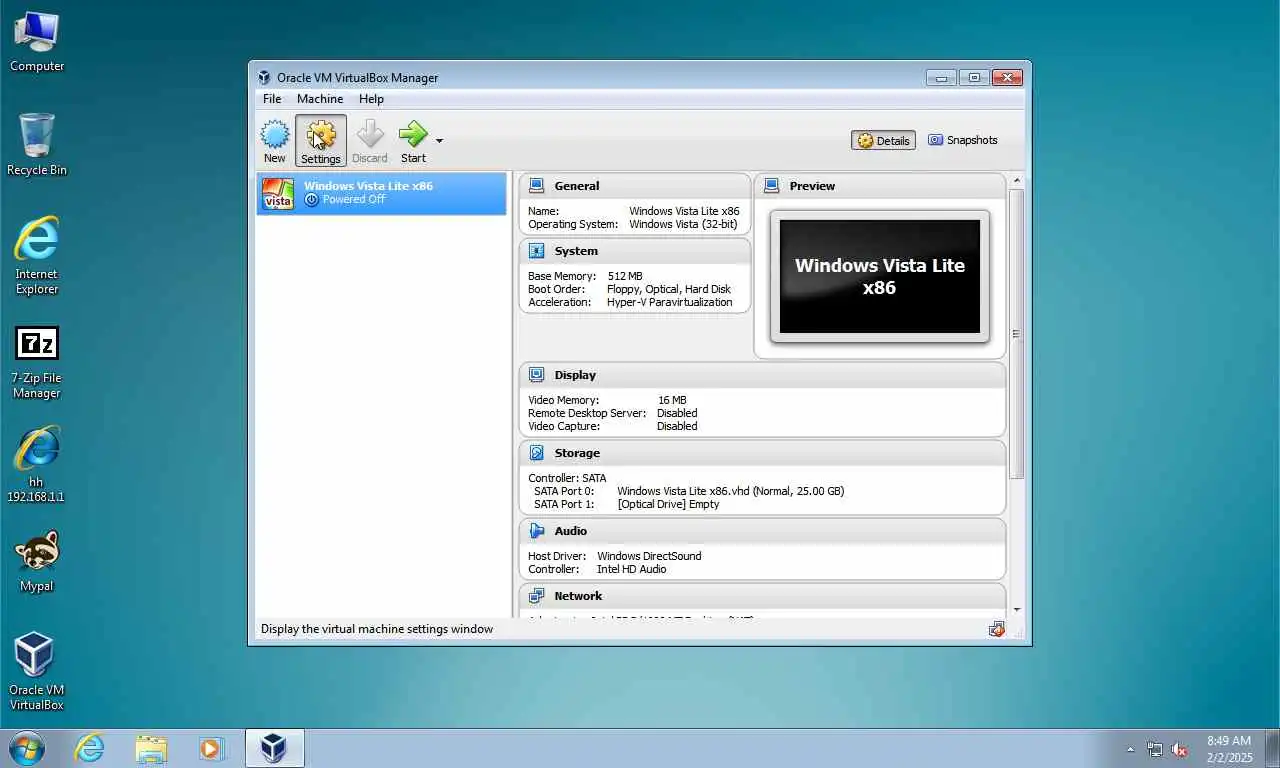Switch to the Details view button
Viewport: 1280px width, 768px height.
[x=883, y=141]
